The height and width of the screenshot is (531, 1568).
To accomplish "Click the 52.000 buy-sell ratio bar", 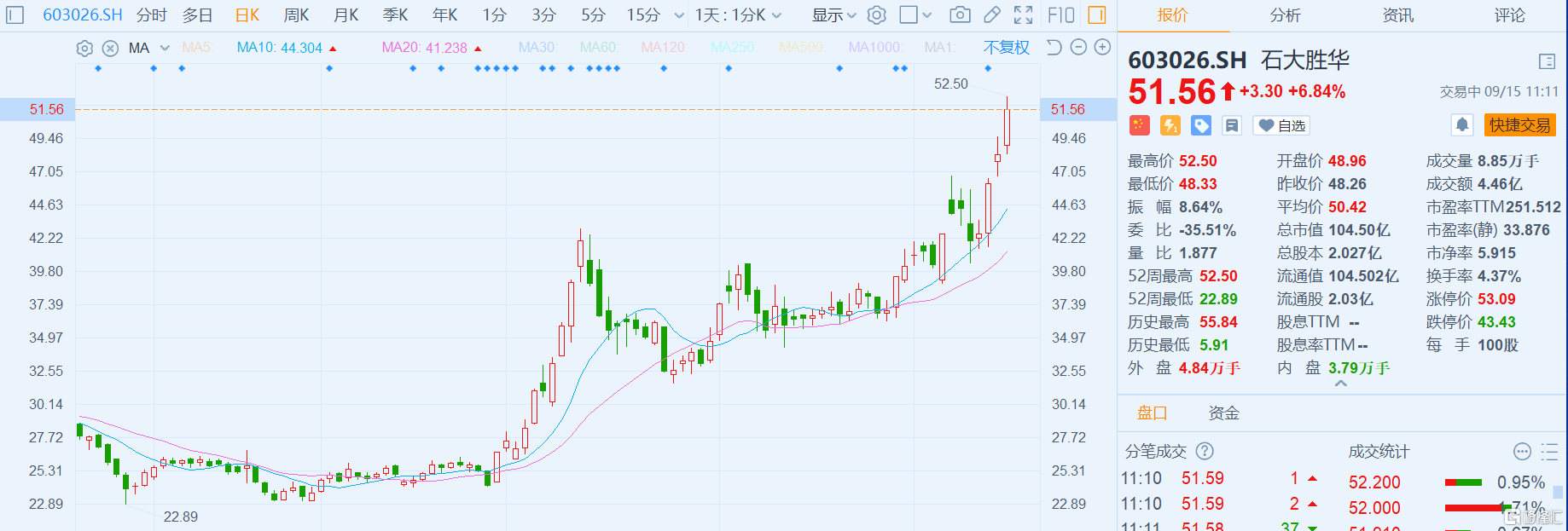I will pos(1478,508).
